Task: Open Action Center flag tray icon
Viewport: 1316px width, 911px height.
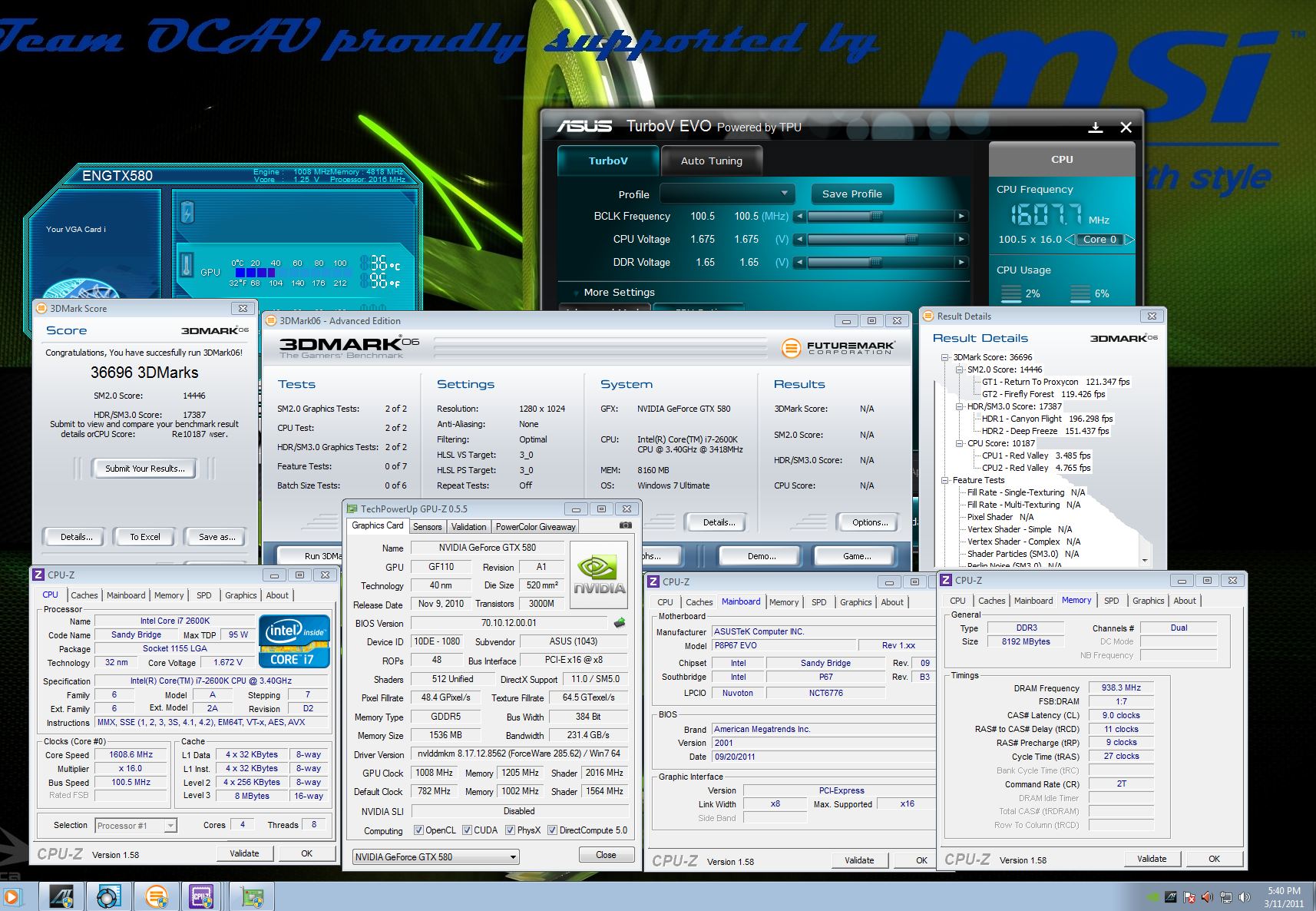Action: (1189, 896)
